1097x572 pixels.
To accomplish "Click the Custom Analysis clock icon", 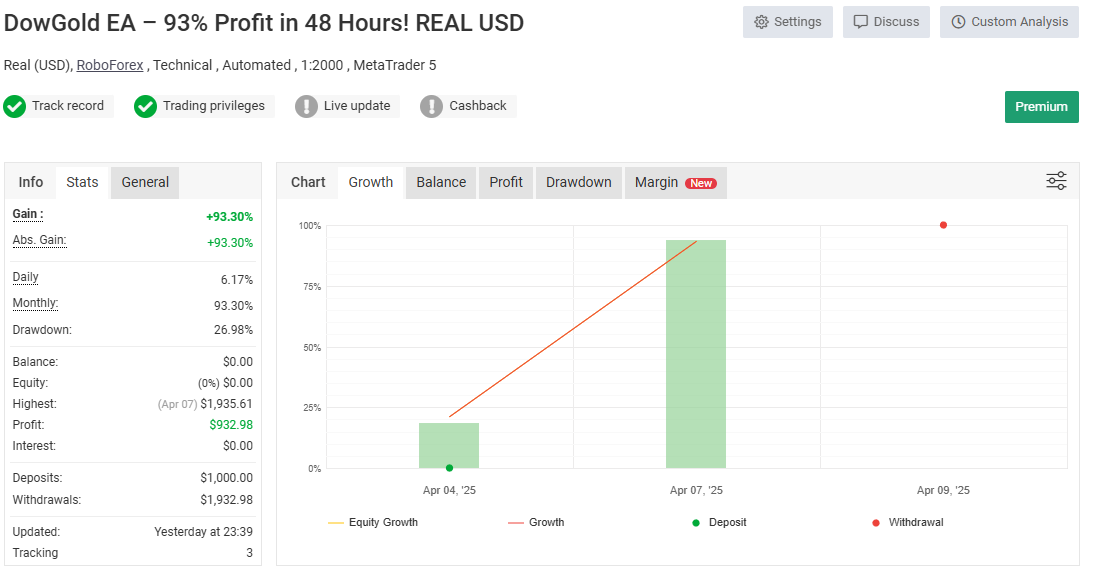I will coord(958,22).
